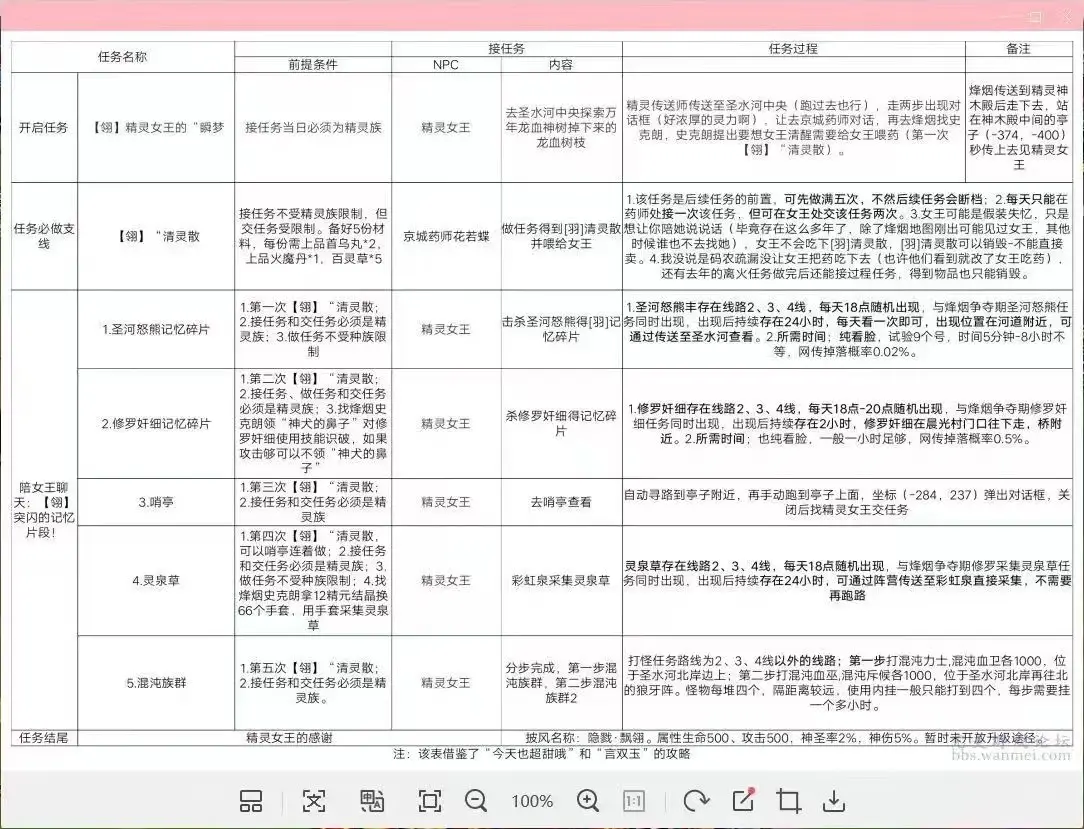Image resolution: width=1084 pixels, height=829 pixels.
Task: Open the edit and annotate tool
Action: click(x=743, y=800)
